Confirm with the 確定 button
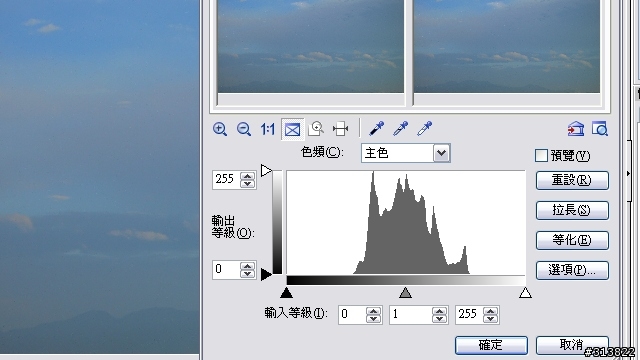 (x=491, y=345)
